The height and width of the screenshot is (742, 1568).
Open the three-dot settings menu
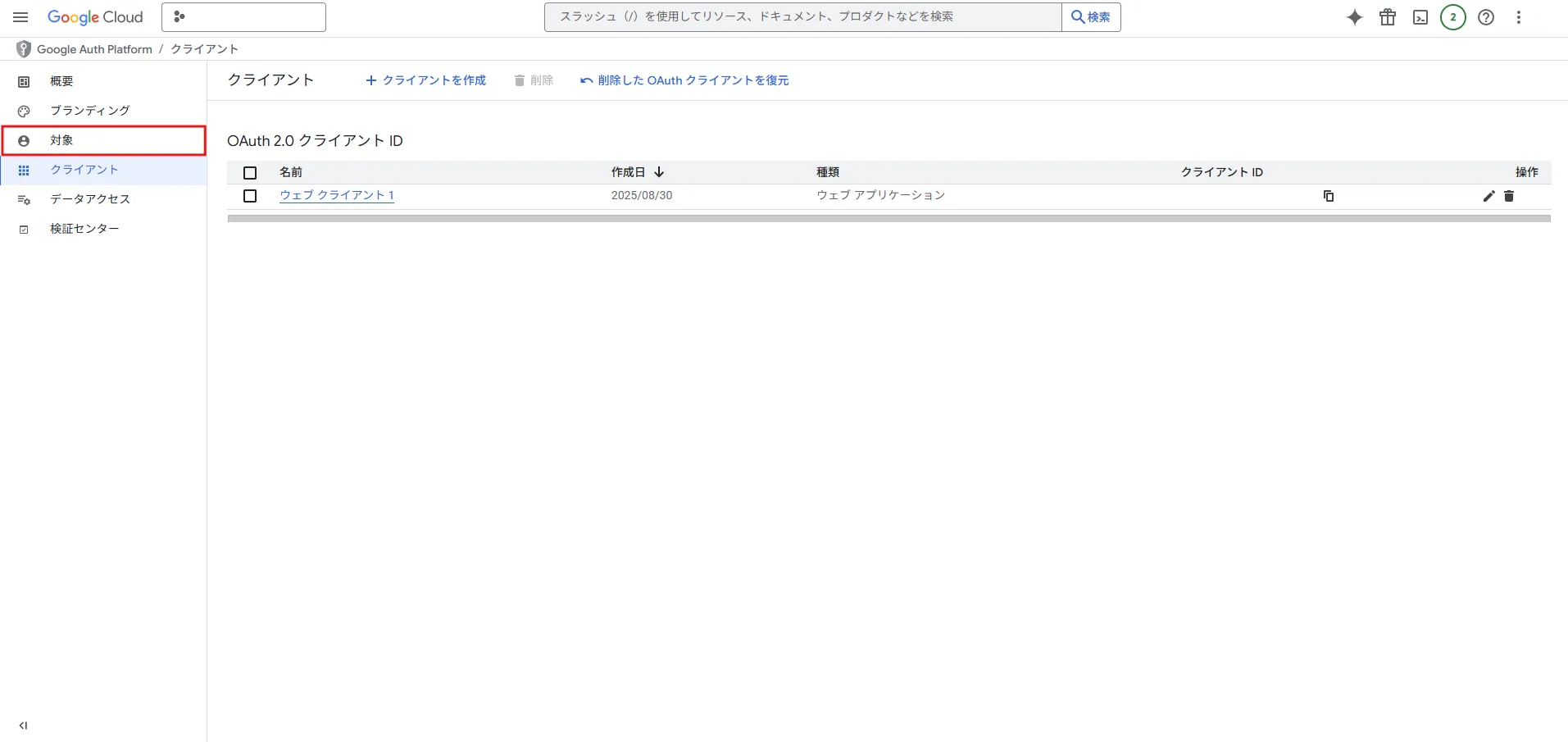coord(1519,17)
